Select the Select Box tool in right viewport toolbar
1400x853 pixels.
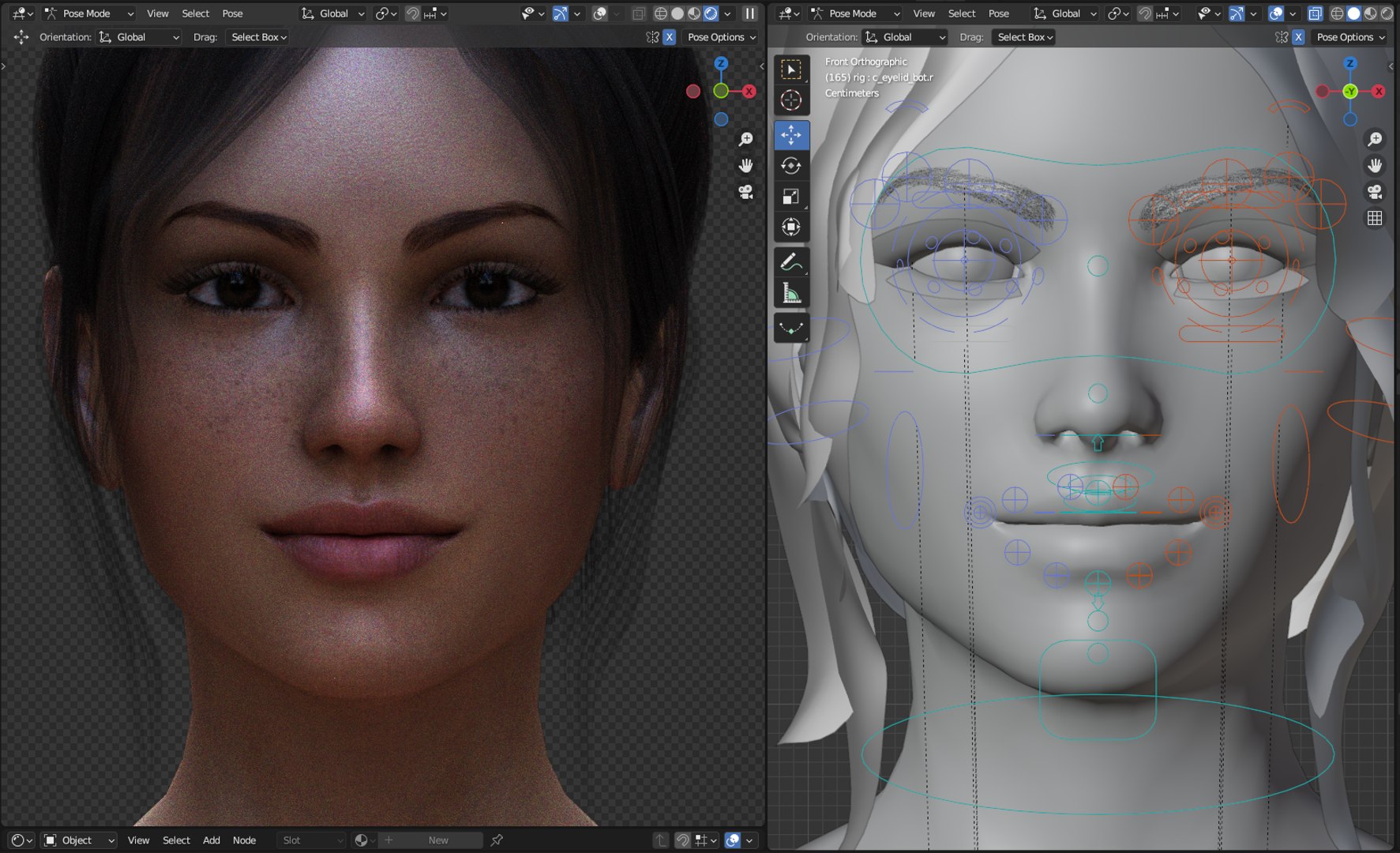(791, 70)
